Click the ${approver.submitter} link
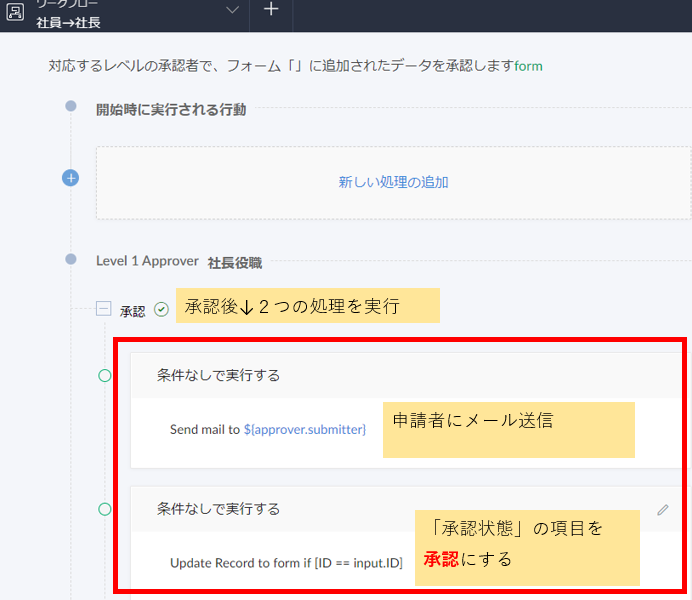This screenshot has width=692, height=600. tap(305, 430)
